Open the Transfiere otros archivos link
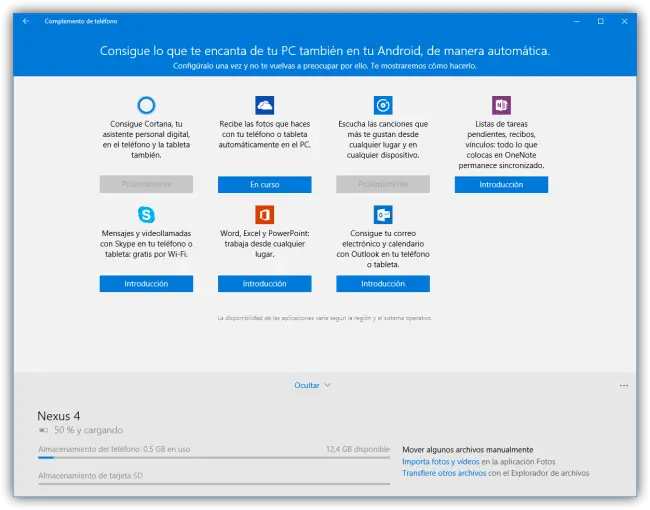Viewport: 650px width, 510px height. pyautogui.click(x=444, y=473)
